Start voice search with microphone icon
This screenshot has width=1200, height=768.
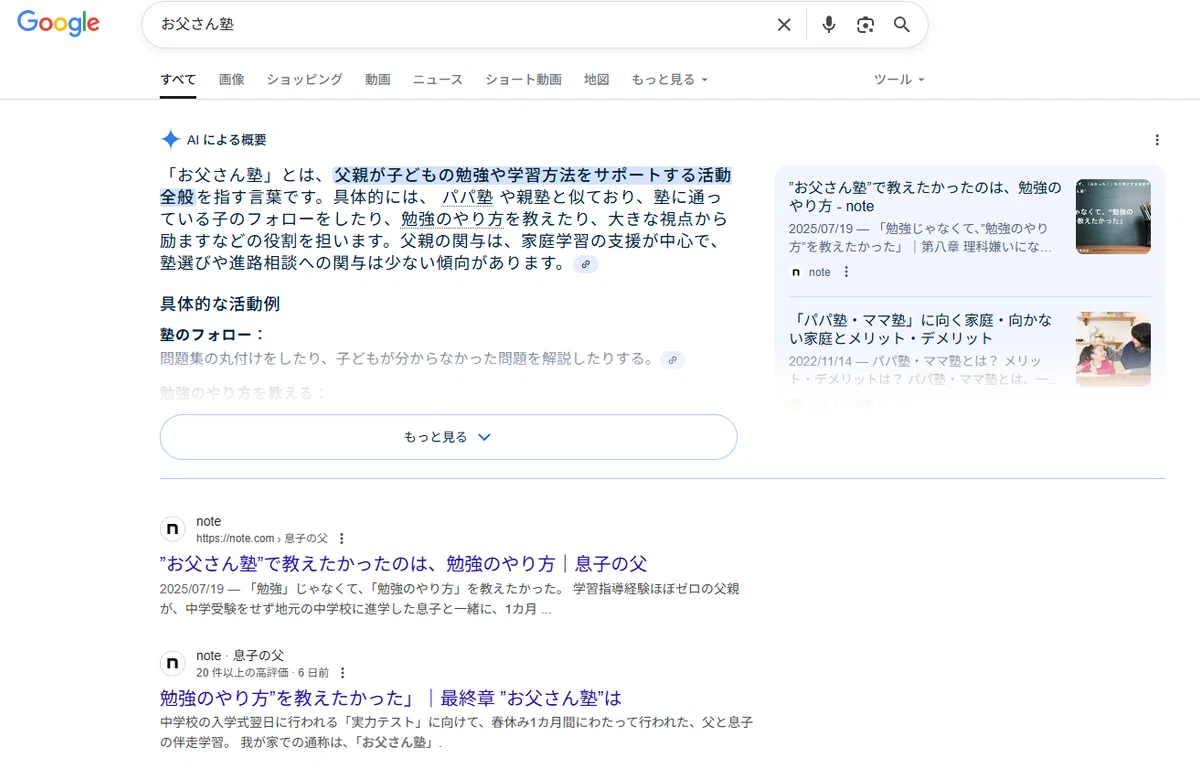(828, 25)
